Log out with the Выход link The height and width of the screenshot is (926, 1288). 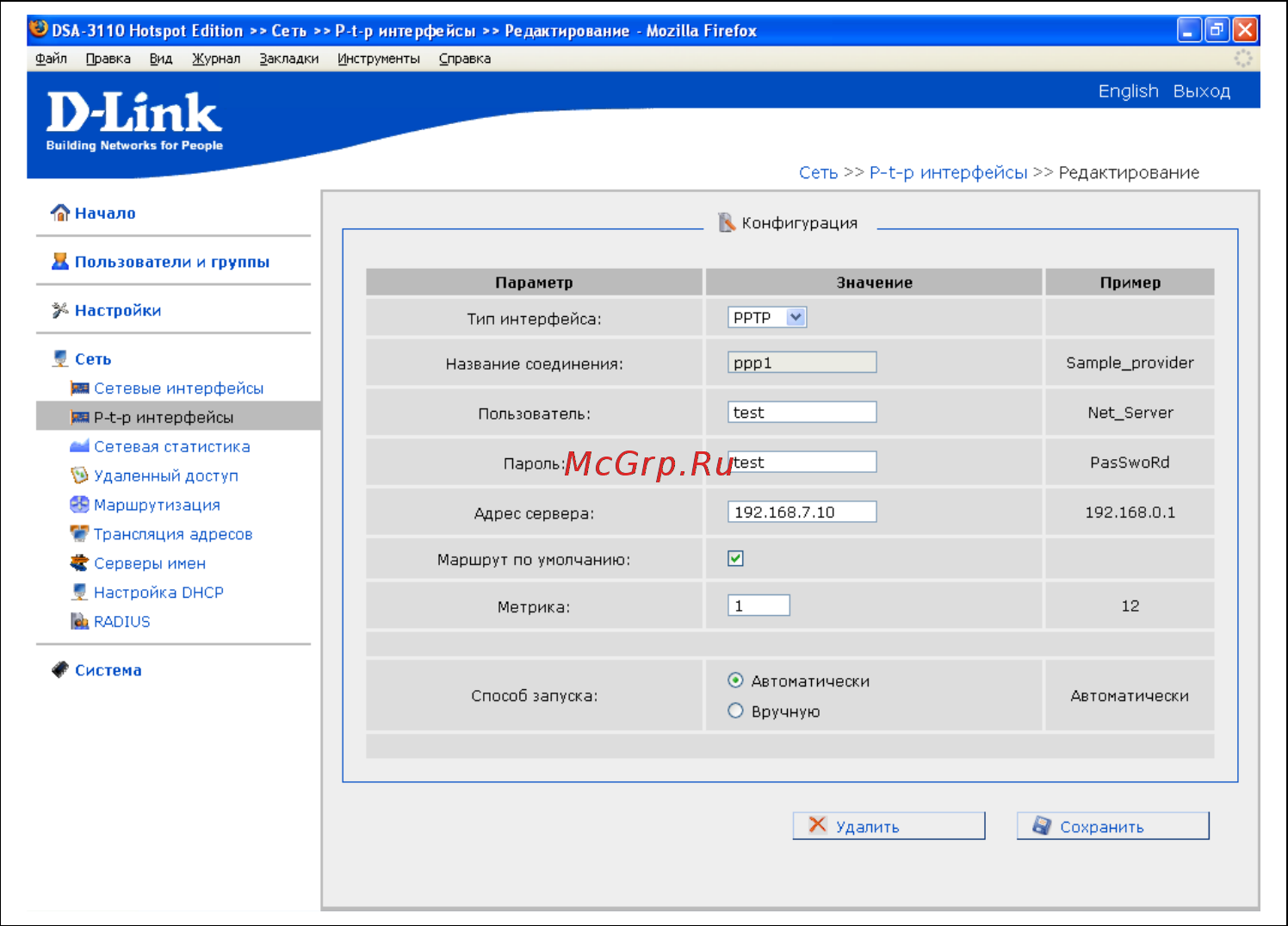coord(1202,91)
